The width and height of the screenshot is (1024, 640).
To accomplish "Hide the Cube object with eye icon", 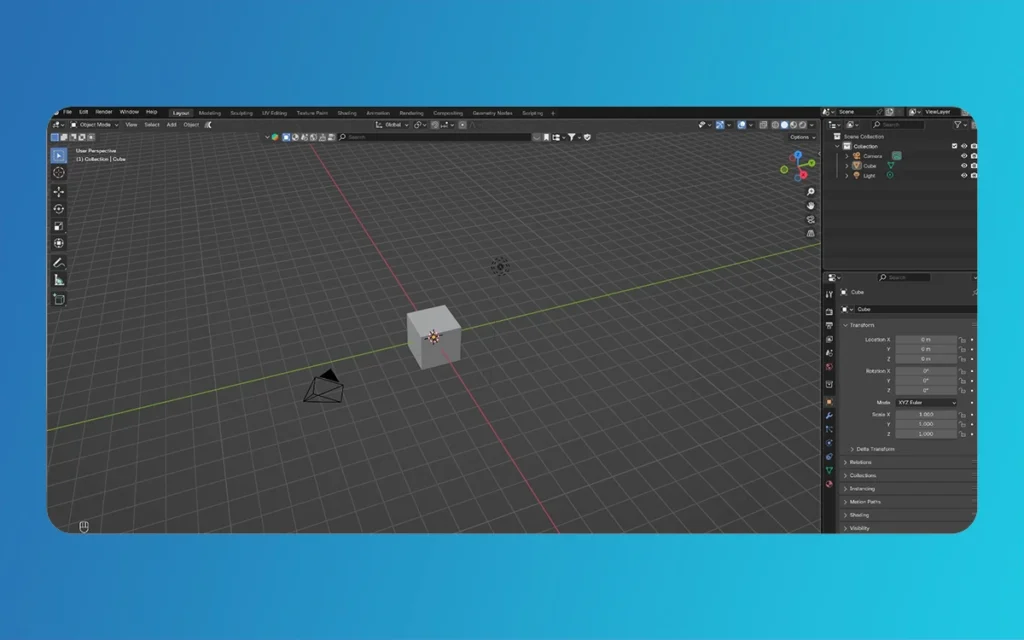I will [964, 166].
